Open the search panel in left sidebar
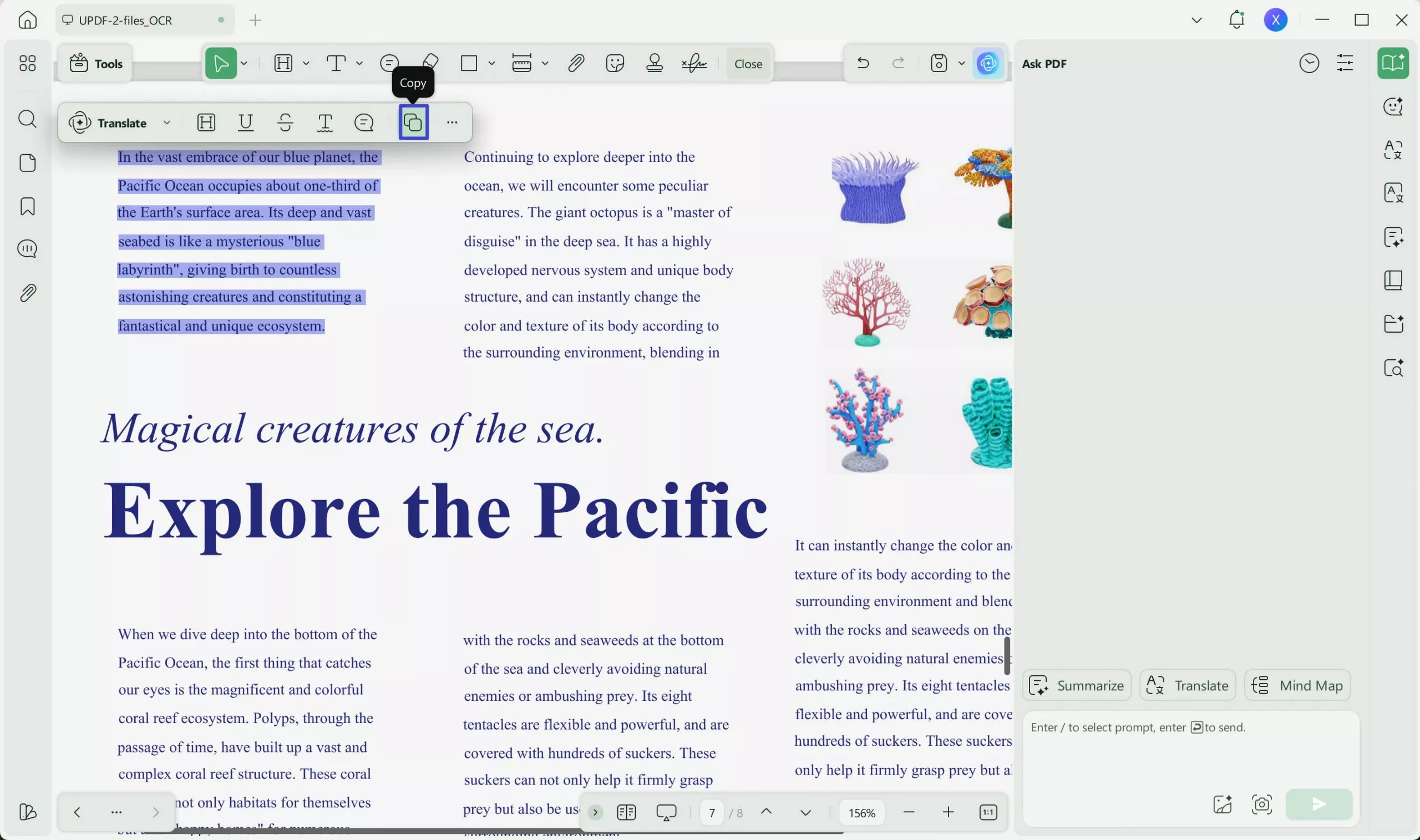 tap(27, 119)
